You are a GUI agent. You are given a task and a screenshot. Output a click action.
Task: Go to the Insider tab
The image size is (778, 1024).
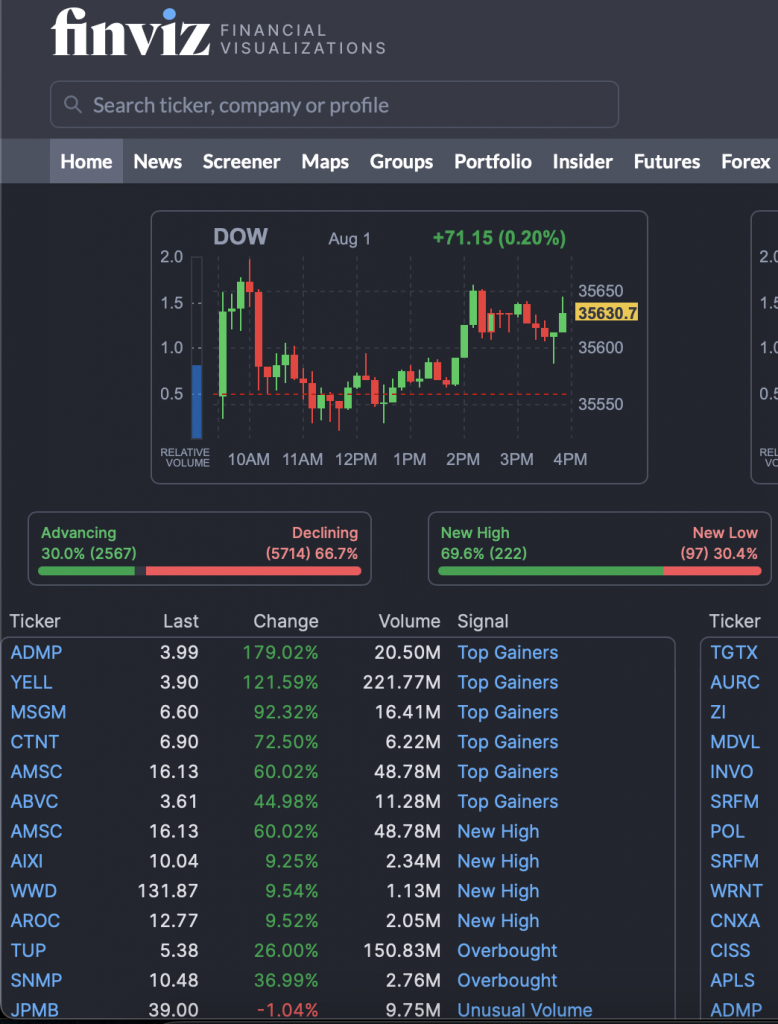(582, 161)
